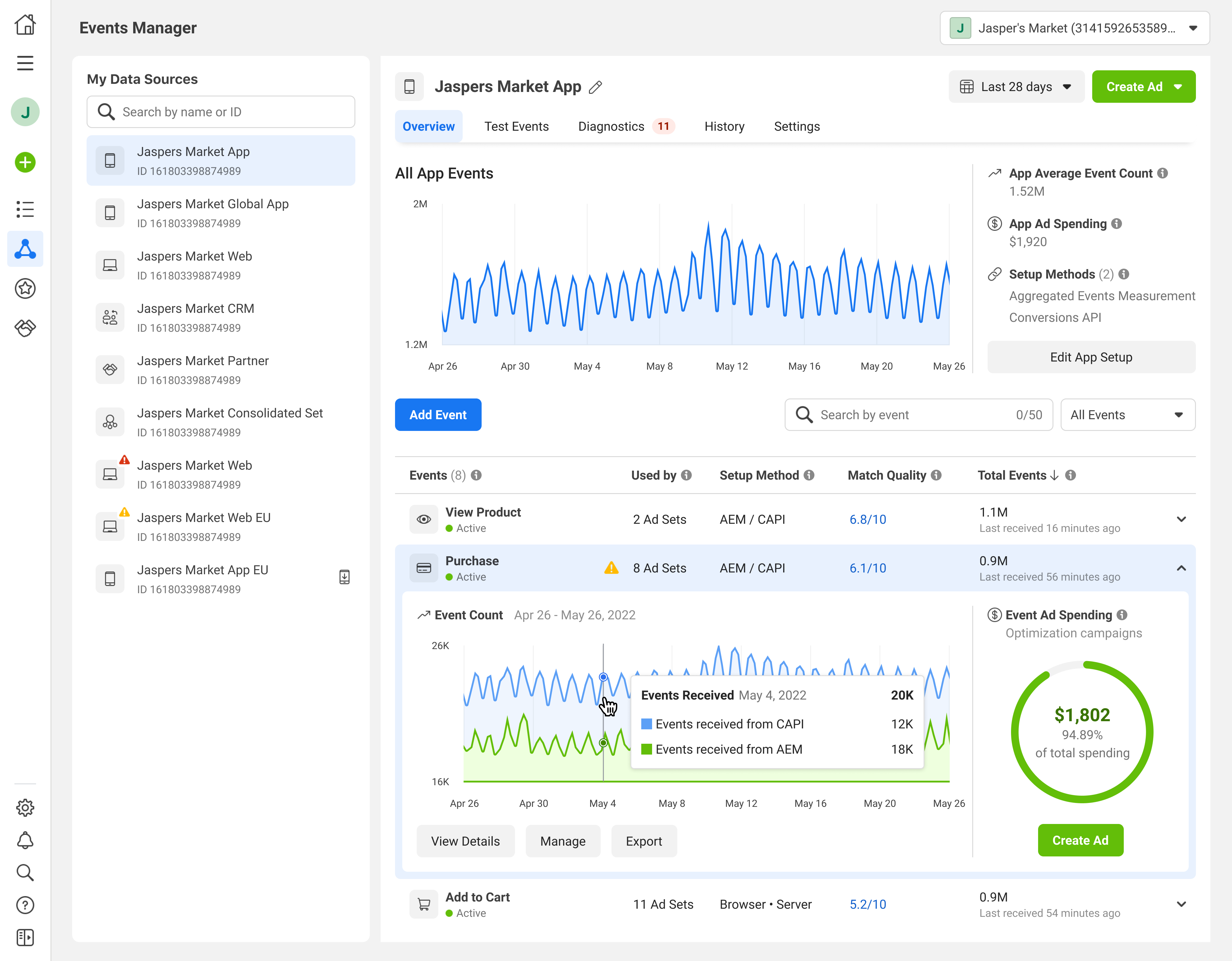Image resolution: width=1232 pixels, height=961 pixels.
Task: Expand the View Product event row
Action: (1181, 519)
